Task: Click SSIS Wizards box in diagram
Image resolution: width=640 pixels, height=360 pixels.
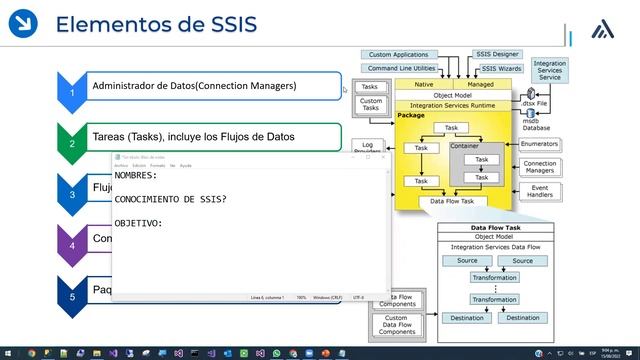Action: (501, 69)
